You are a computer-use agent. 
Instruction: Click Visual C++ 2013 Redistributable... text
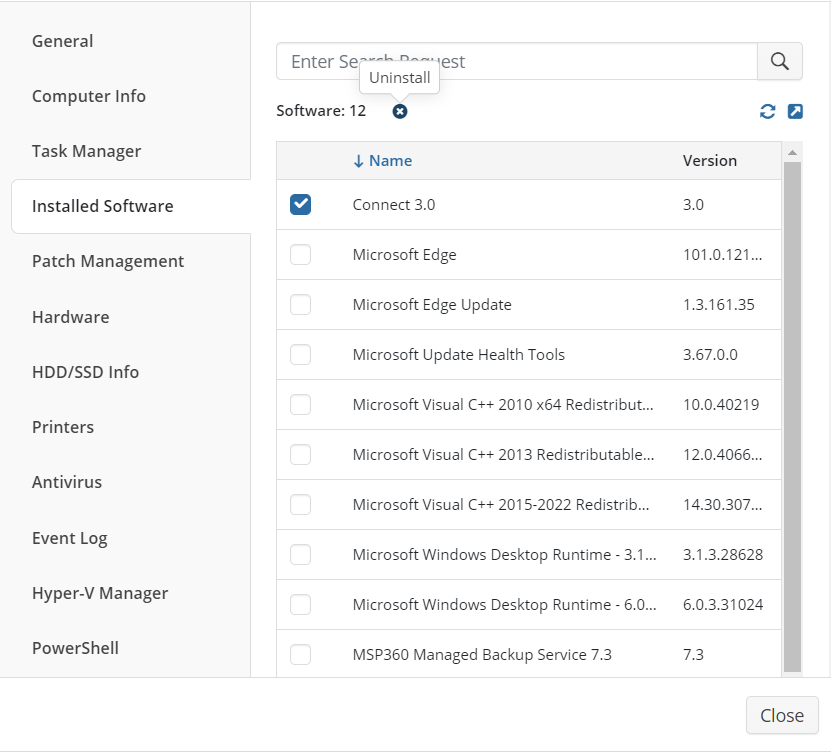(503, 455)
